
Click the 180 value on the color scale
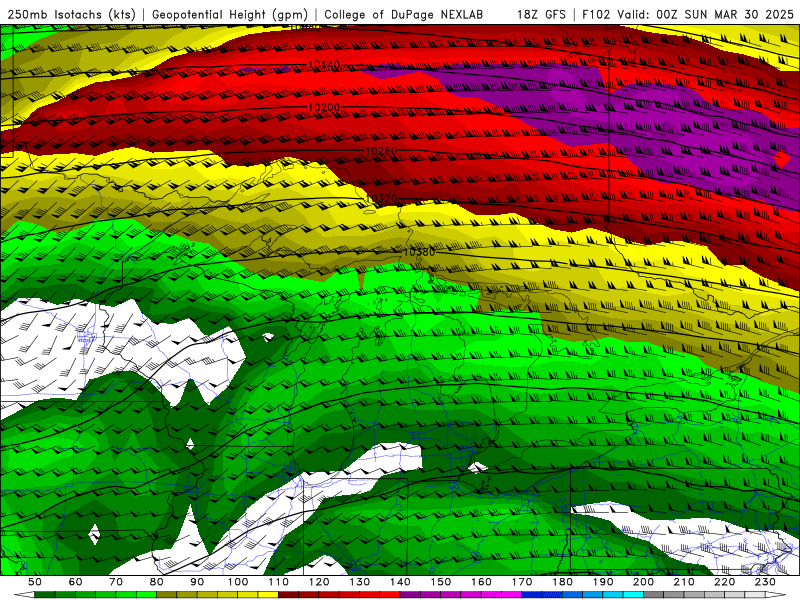(x=562, y=582)
